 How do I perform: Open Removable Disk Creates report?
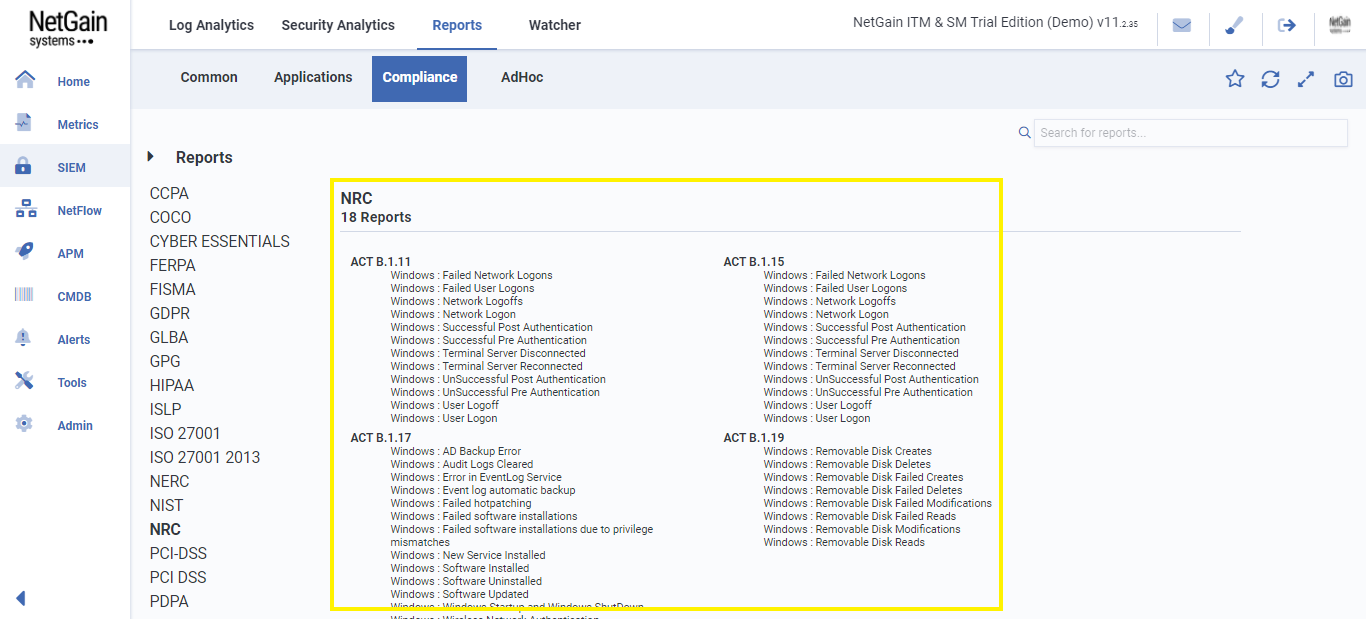coord(847,451)
